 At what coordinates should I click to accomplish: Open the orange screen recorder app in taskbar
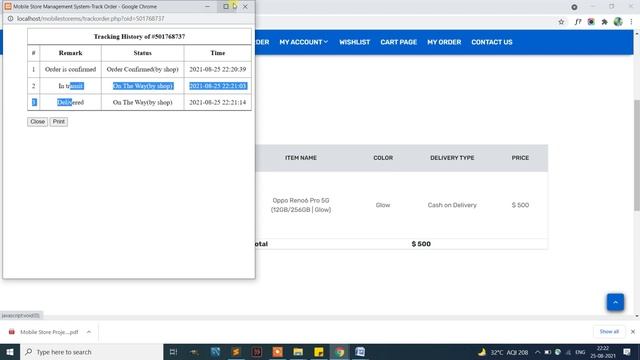tap(277, 352)
